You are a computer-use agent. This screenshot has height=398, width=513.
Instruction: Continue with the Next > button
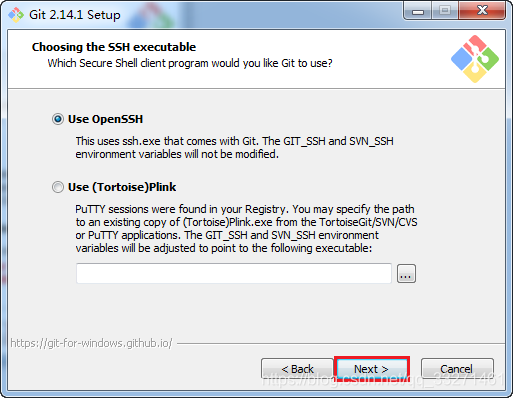(x=371, y=369)
